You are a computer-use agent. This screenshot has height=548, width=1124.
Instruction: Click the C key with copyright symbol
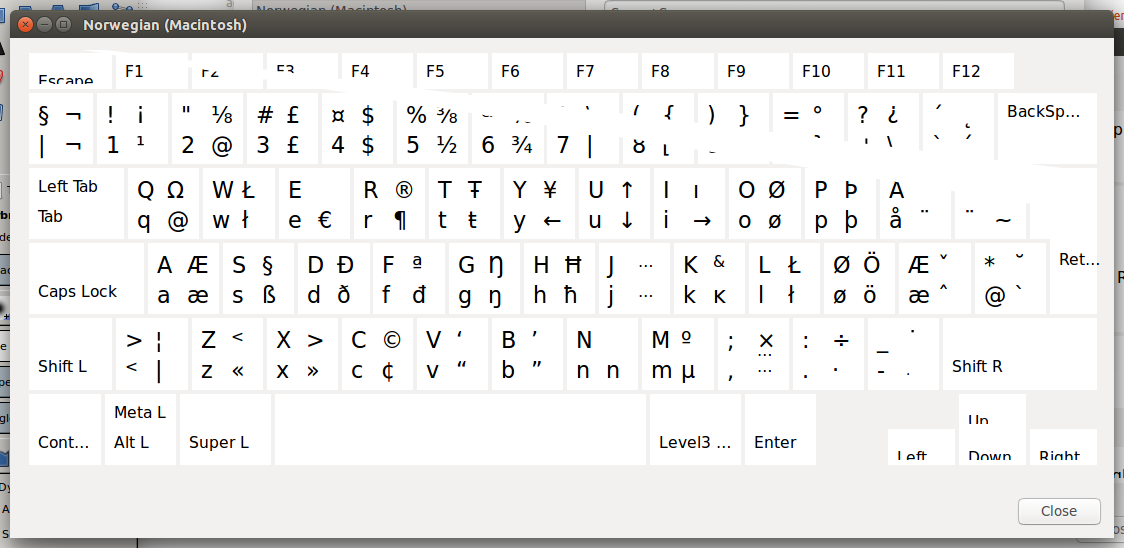[x=377, y=354]
